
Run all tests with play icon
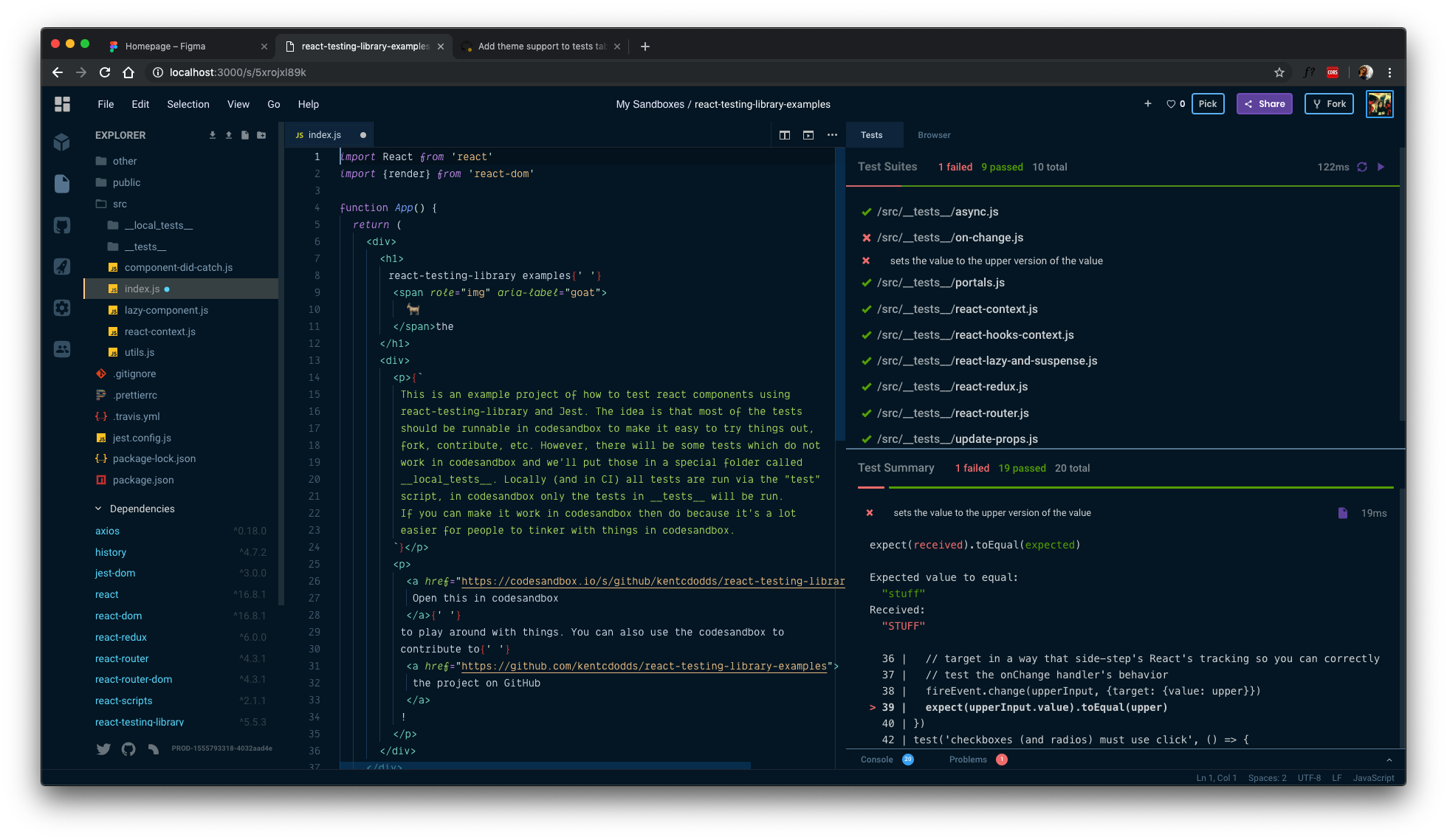pos(1381,167)
